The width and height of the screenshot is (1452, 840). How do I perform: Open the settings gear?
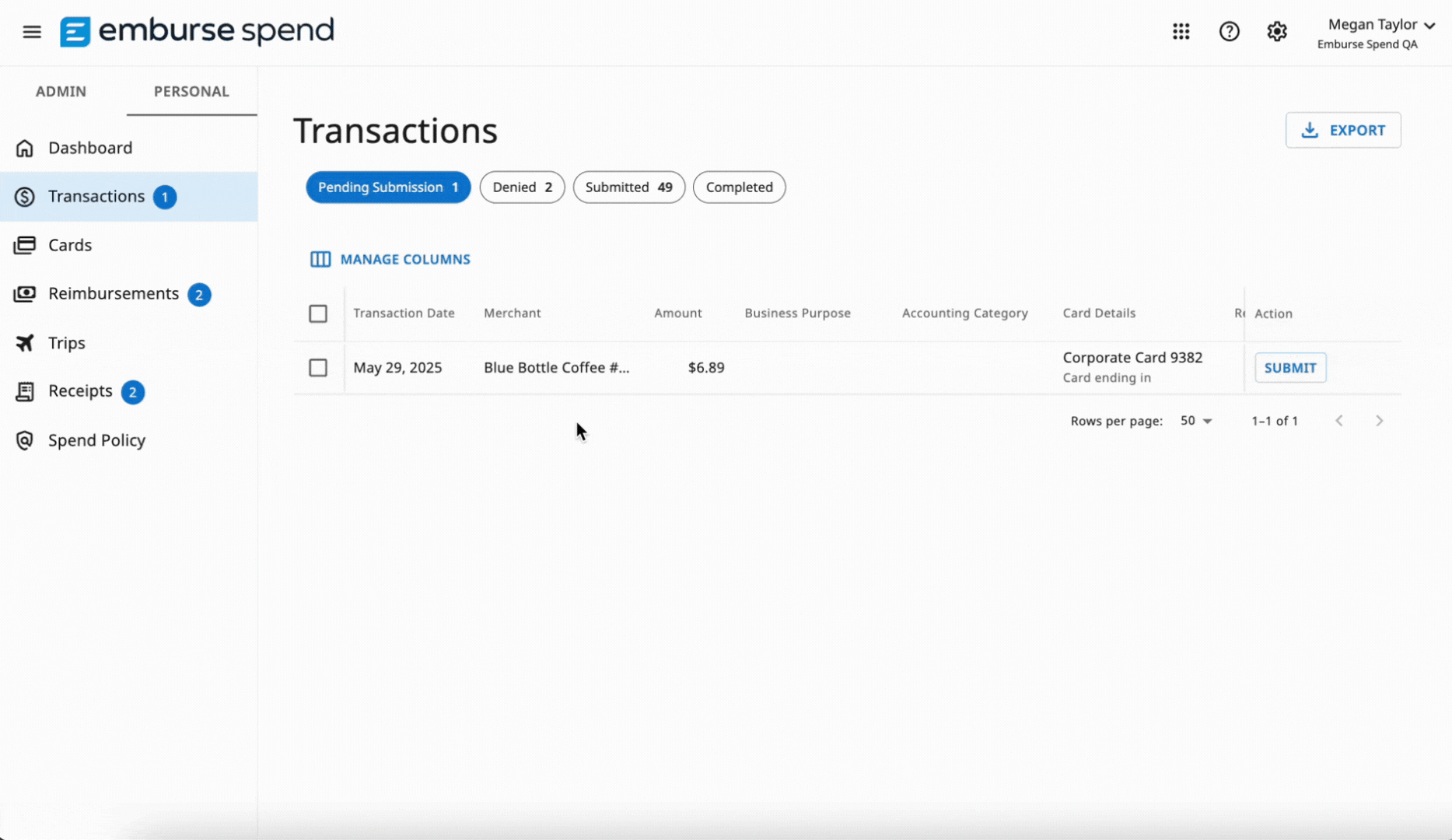(1276, 32)
